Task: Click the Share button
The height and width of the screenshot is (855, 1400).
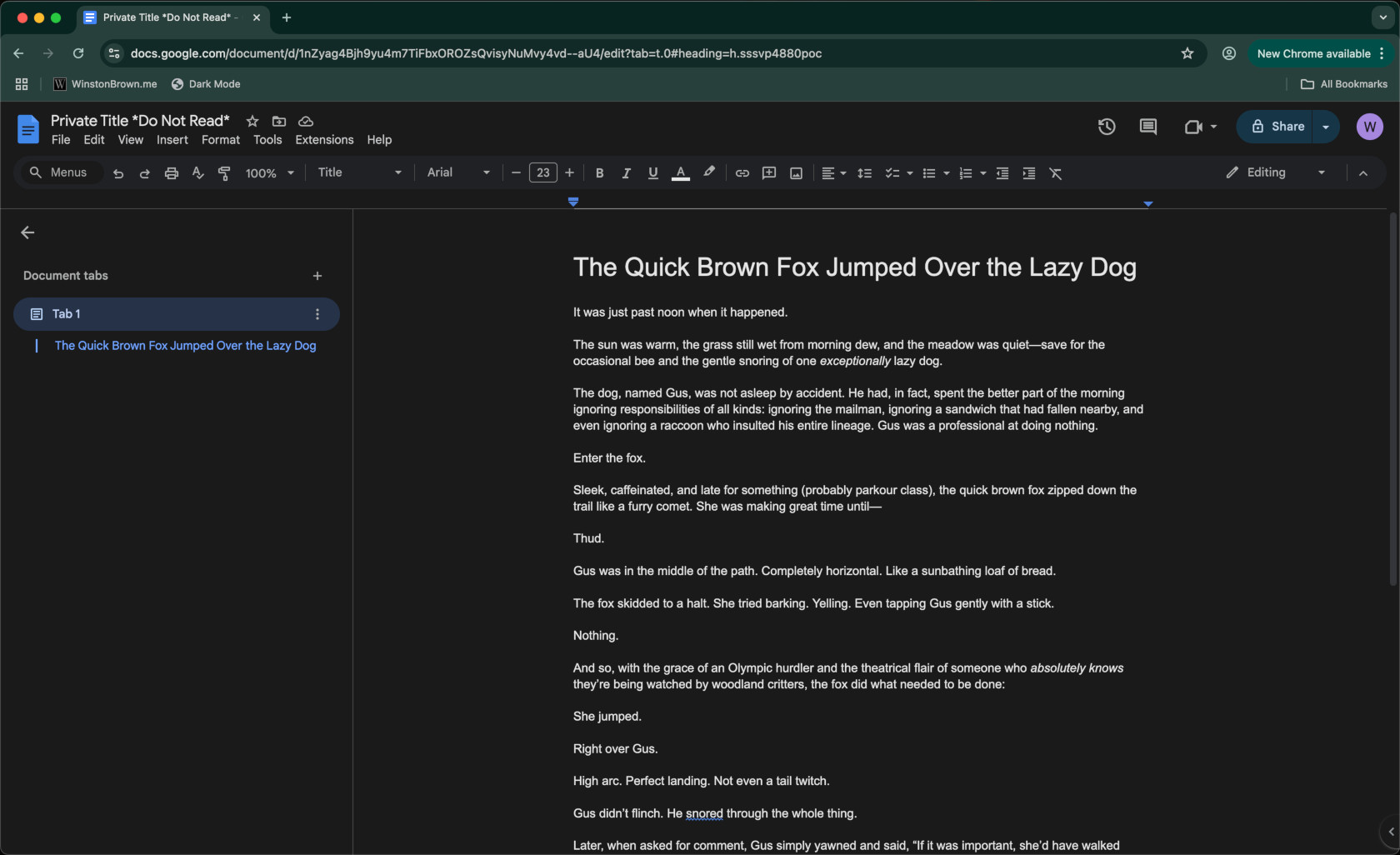Action: coord(1275,127)
